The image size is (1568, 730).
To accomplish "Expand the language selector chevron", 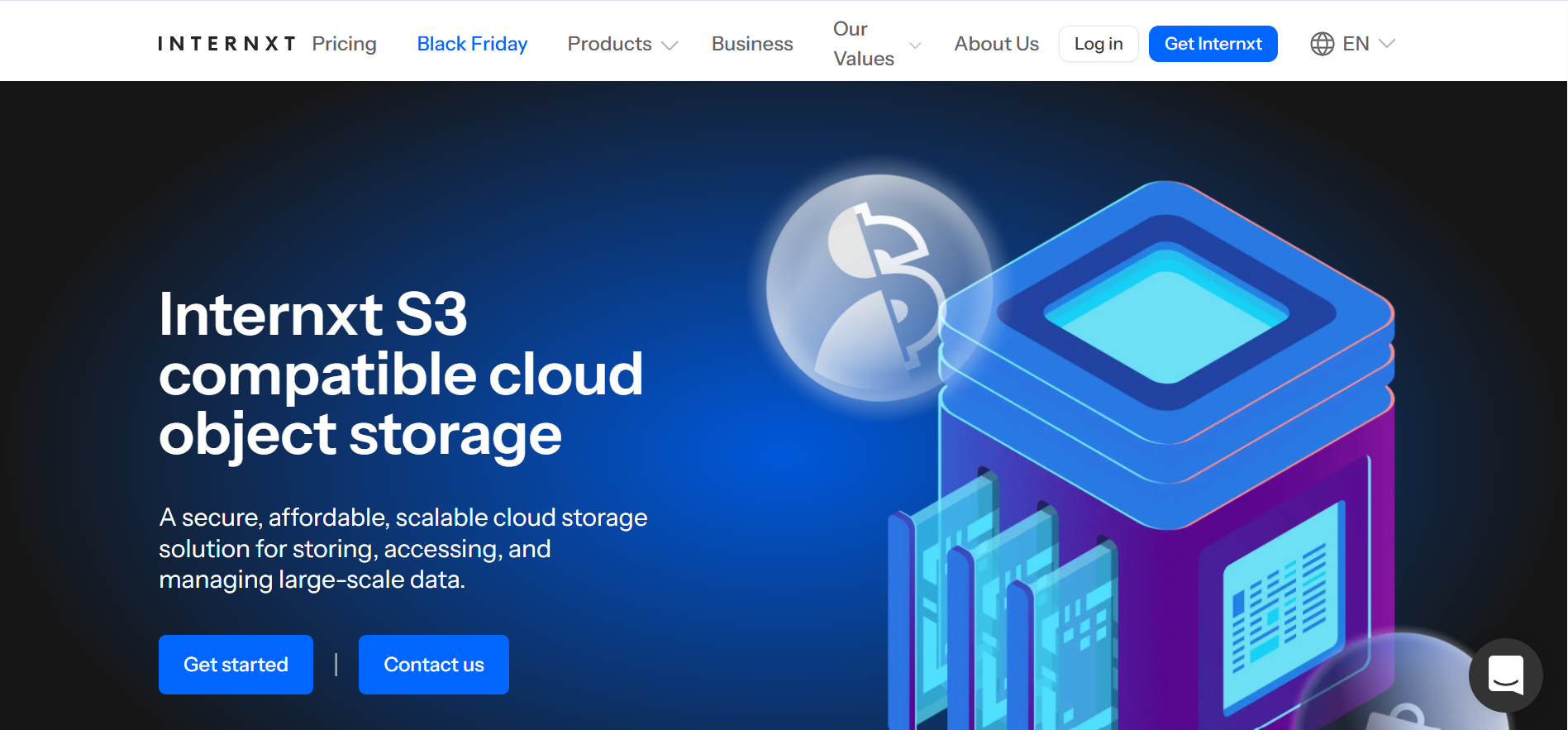I will (1387, 44).
